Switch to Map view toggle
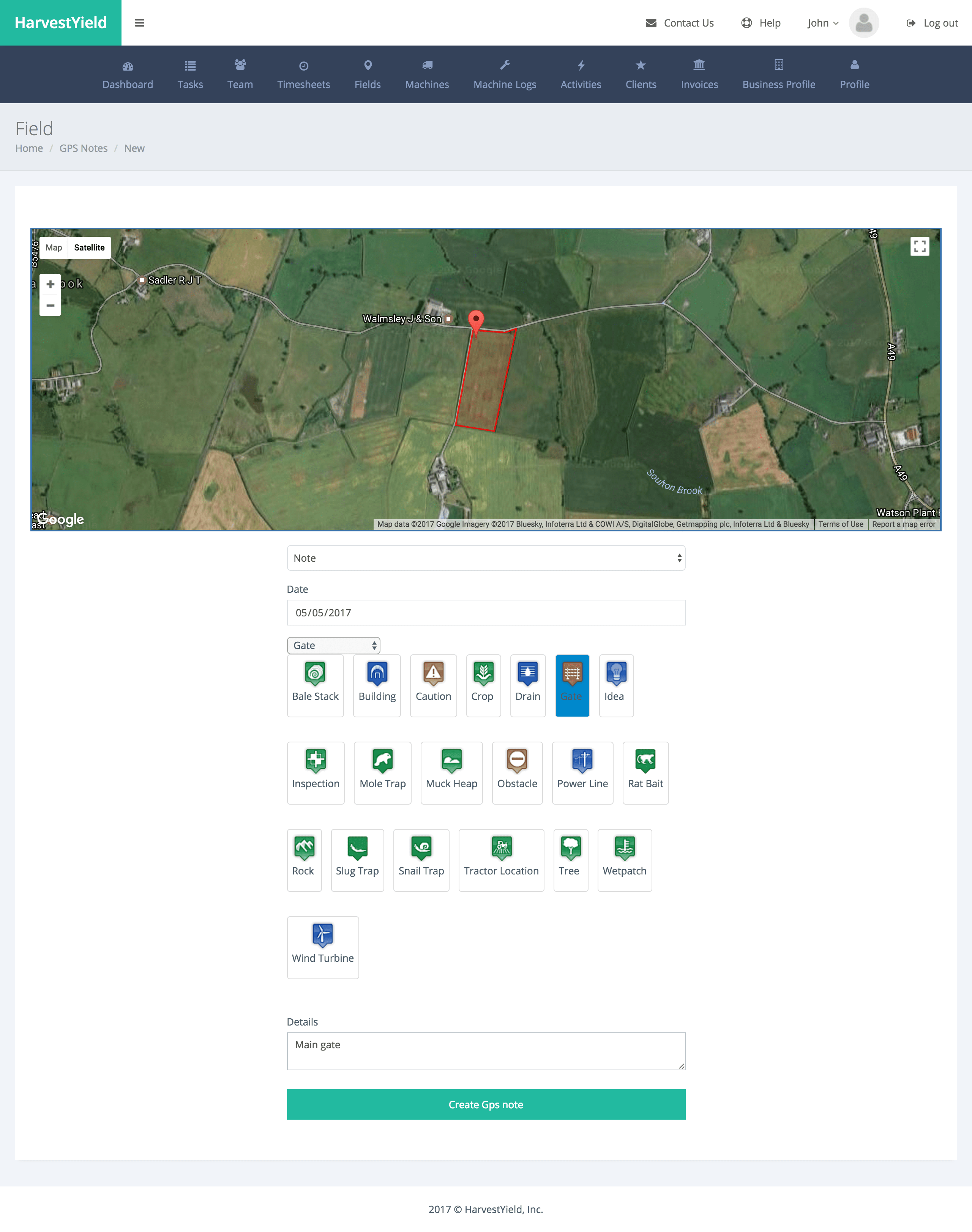Image resolution: width=972 pixels, height=1232 pixels. [54, 247]
